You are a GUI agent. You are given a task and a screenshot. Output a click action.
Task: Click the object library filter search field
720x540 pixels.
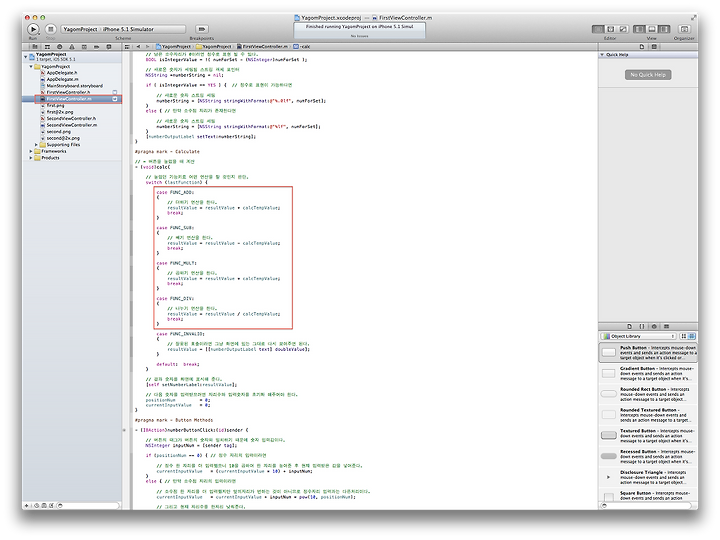tap(647, 506)
